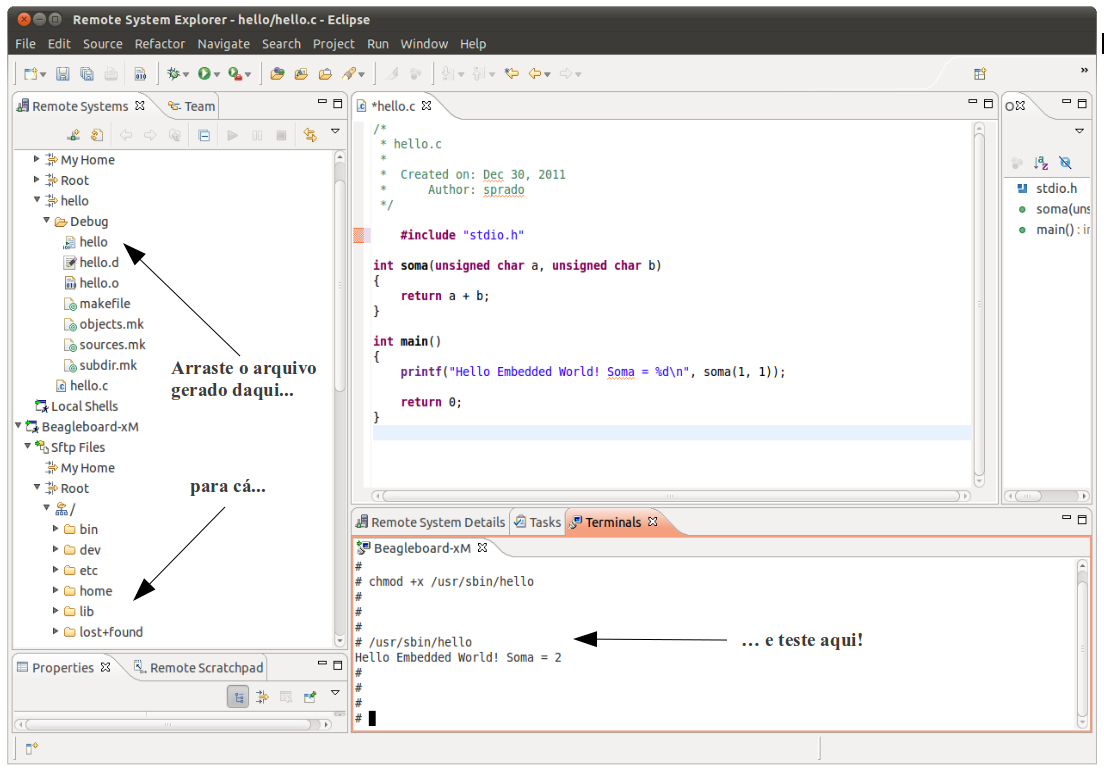
Task: Click the editor's vertical scrollbar
Action: [x=979, y=304]
